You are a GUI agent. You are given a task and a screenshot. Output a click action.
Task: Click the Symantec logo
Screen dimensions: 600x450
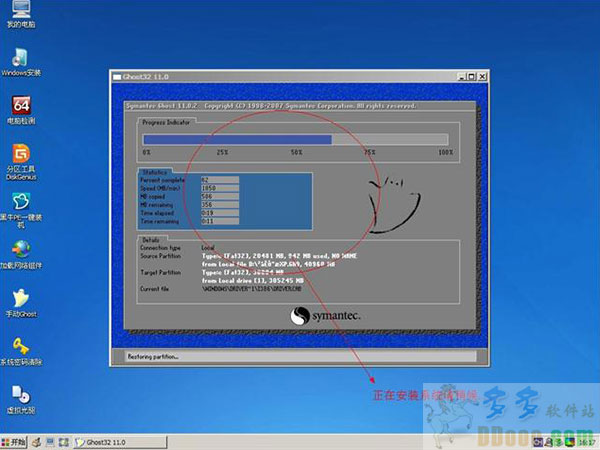325,316
